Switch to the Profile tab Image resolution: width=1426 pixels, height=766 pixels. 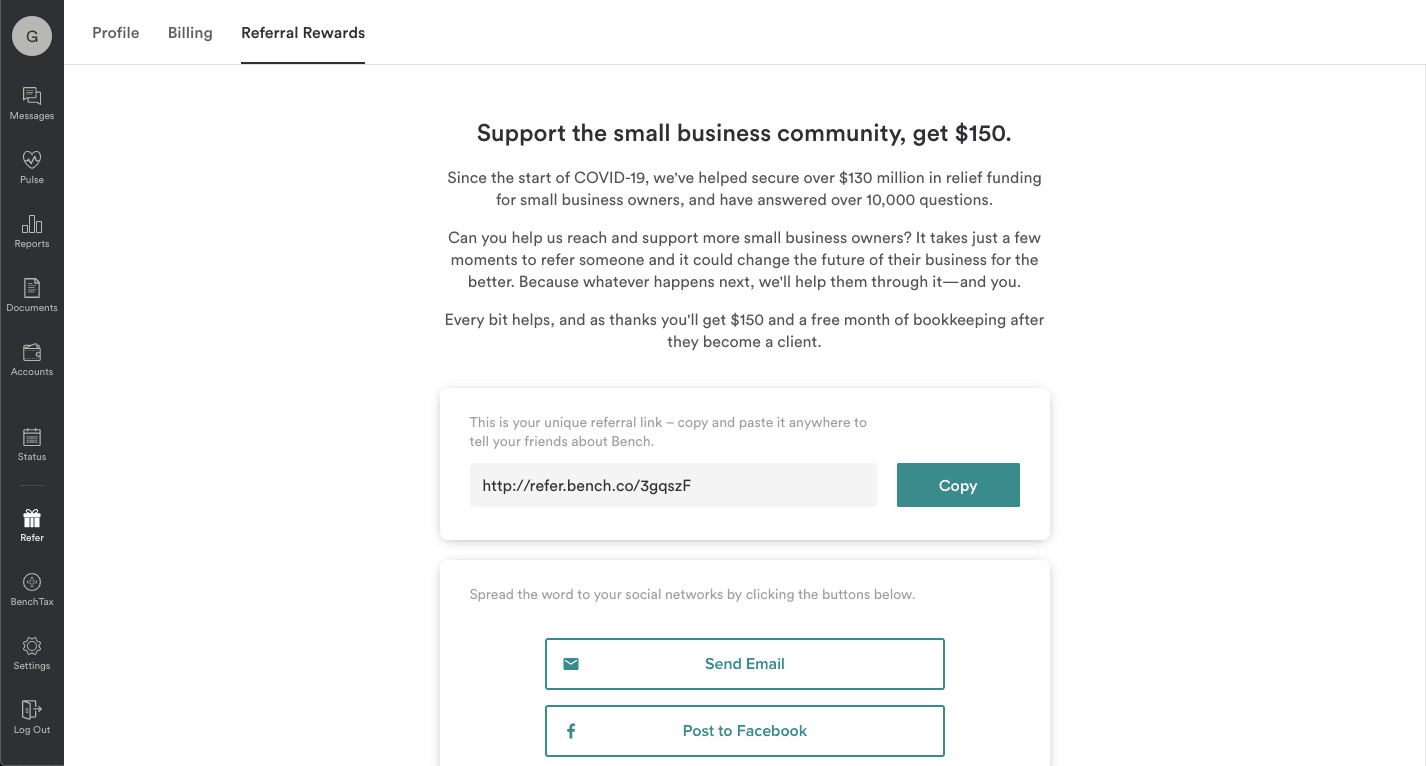pos(115,32)
